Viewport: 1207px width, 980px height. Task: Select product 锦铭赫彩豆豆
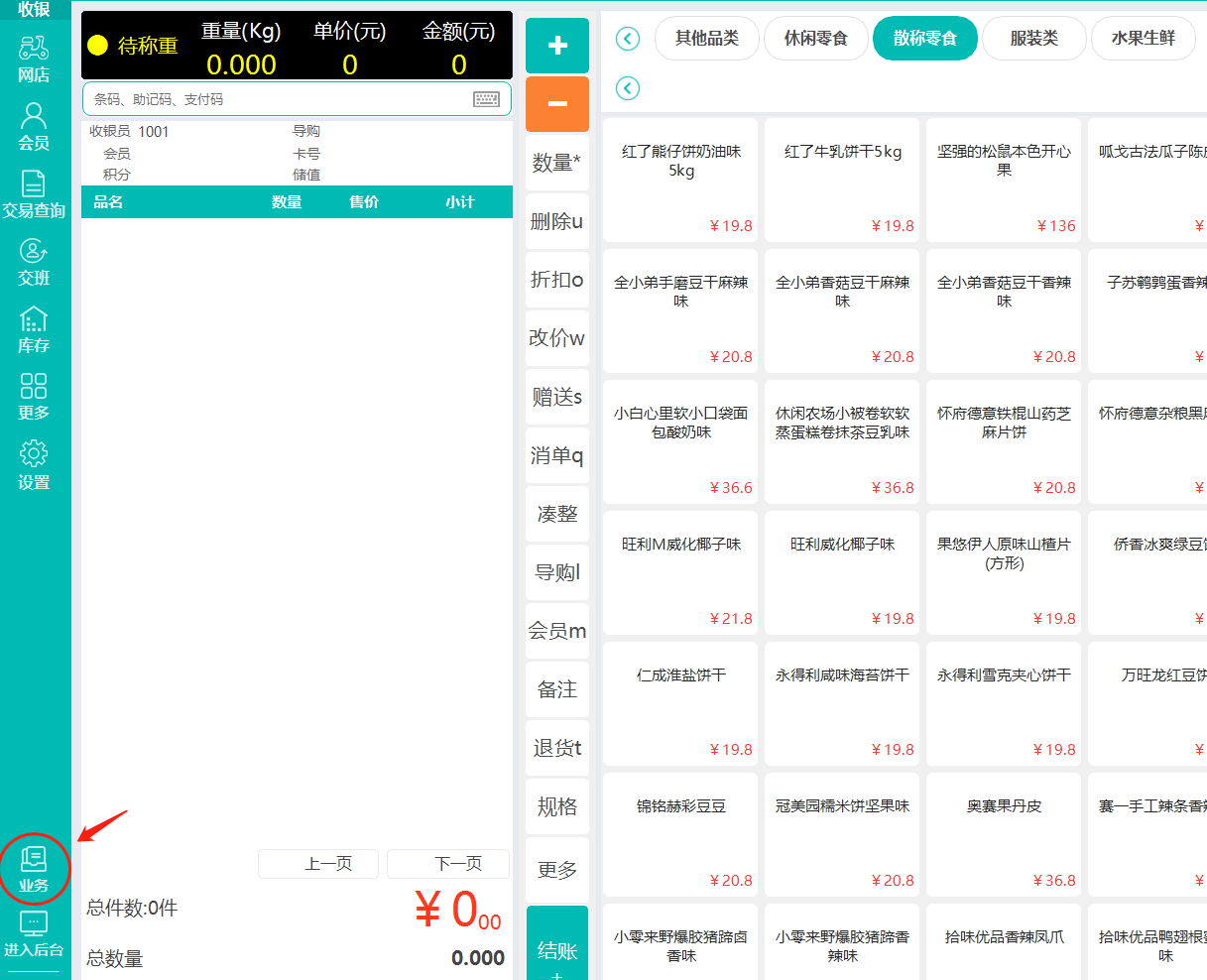[x=680, y=835]
